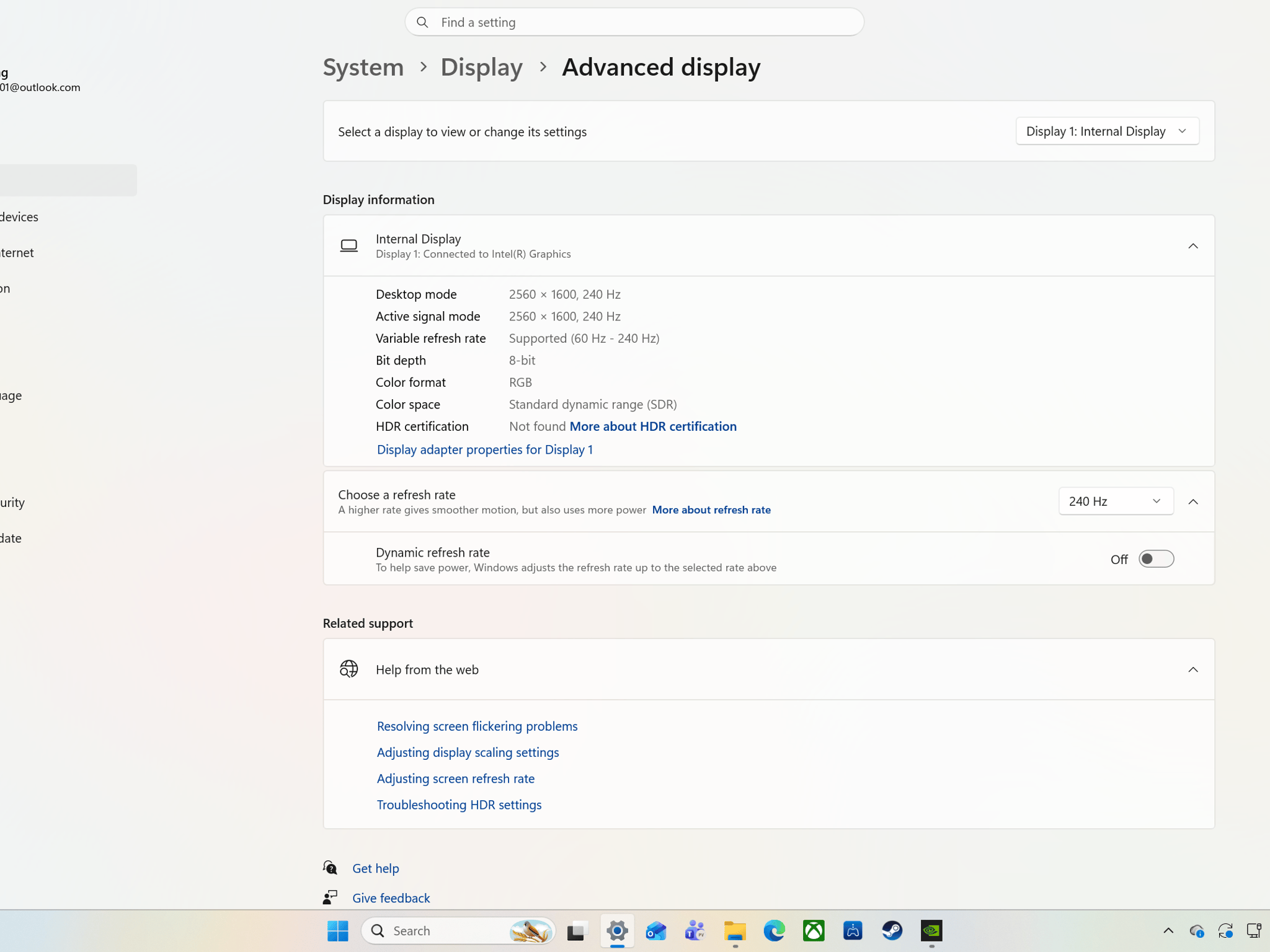1270x952 pixels.
Task: Open File Explorer from taskbar
Action: (x=735, y=930)
